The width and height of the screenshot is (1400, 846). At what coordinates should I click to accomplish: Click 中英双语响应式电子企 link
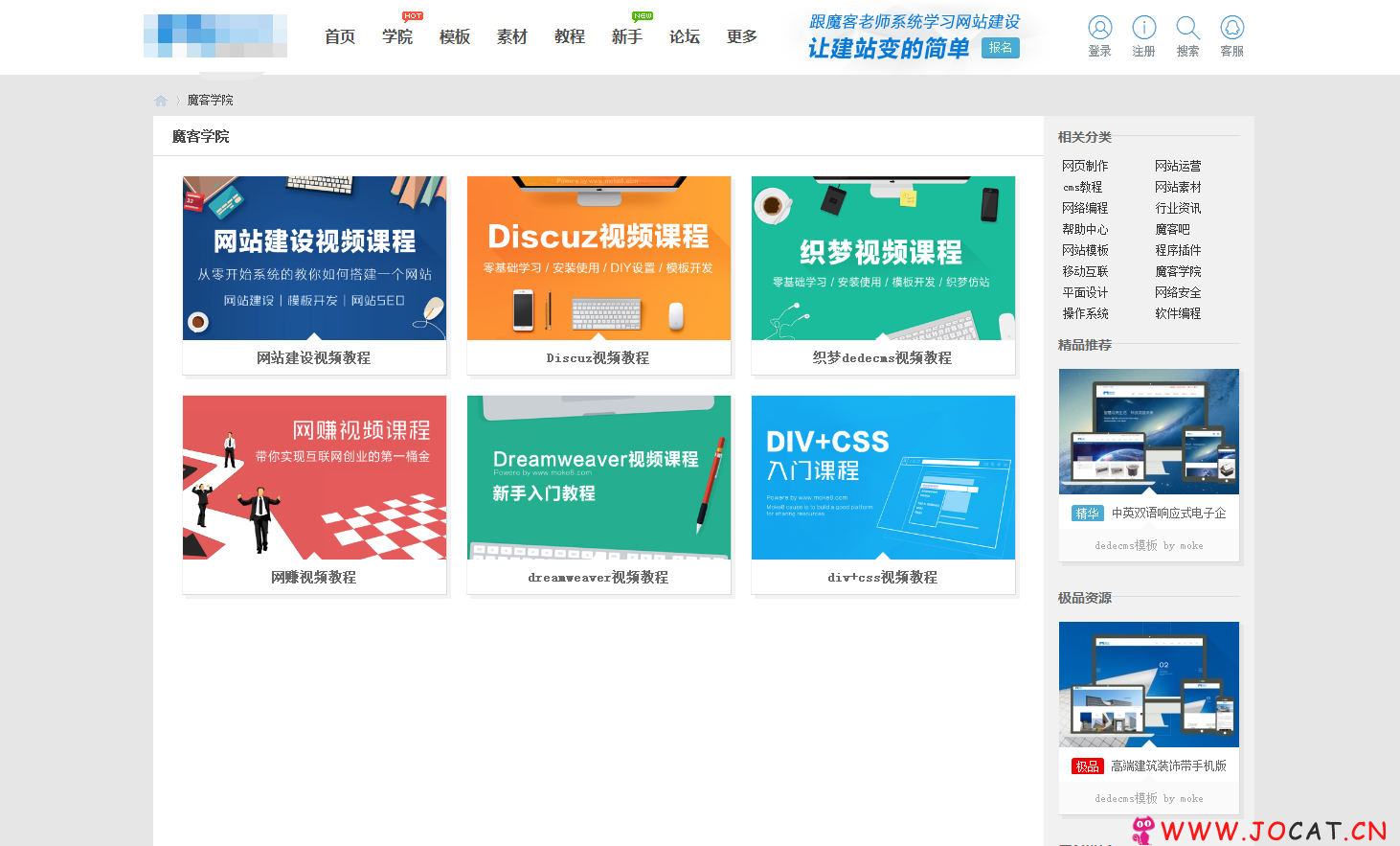[1168, 514]
